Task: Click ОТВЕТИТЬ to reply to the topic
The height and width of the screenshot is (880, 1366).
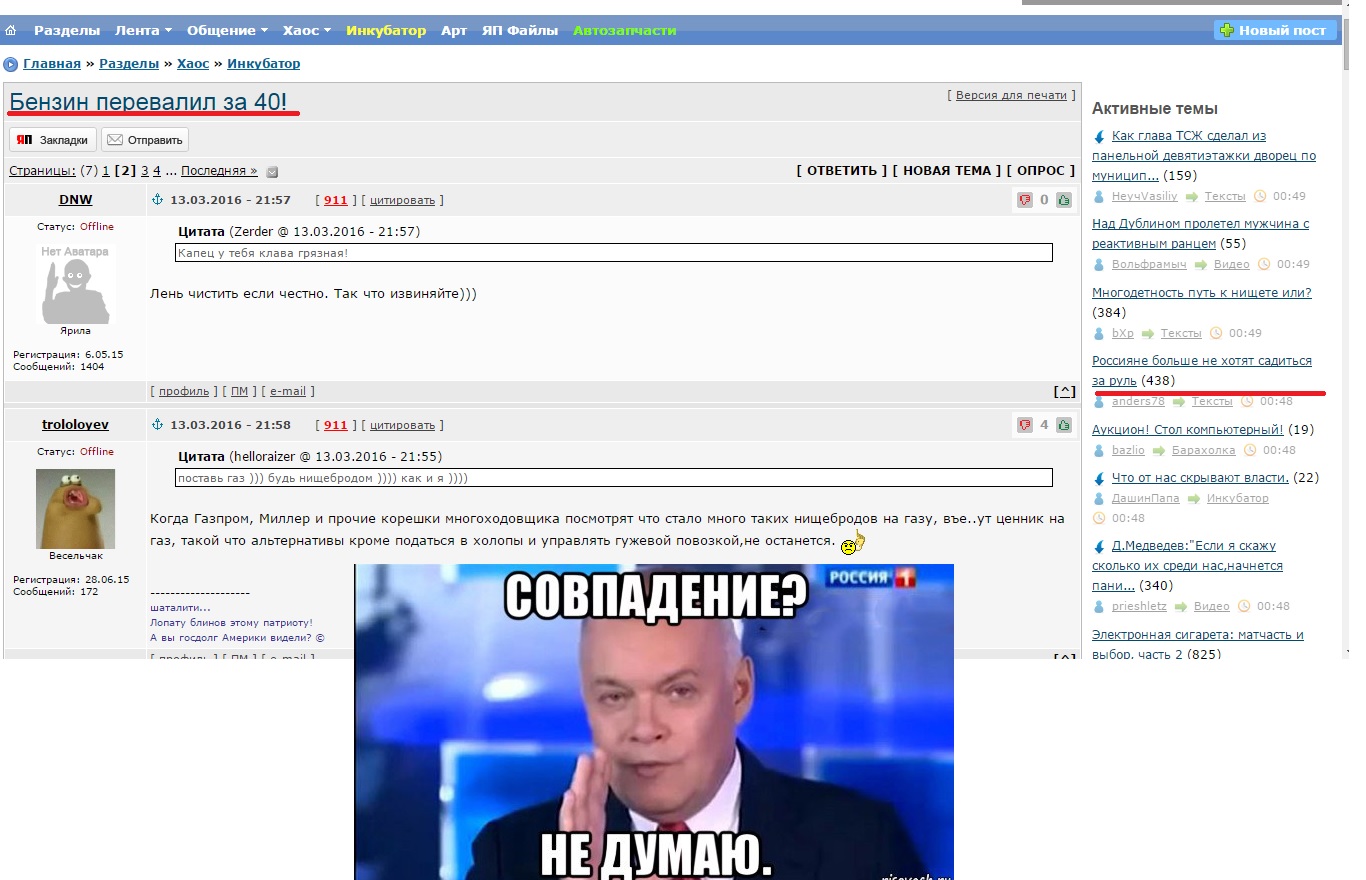Action: (x=842, y=171)
